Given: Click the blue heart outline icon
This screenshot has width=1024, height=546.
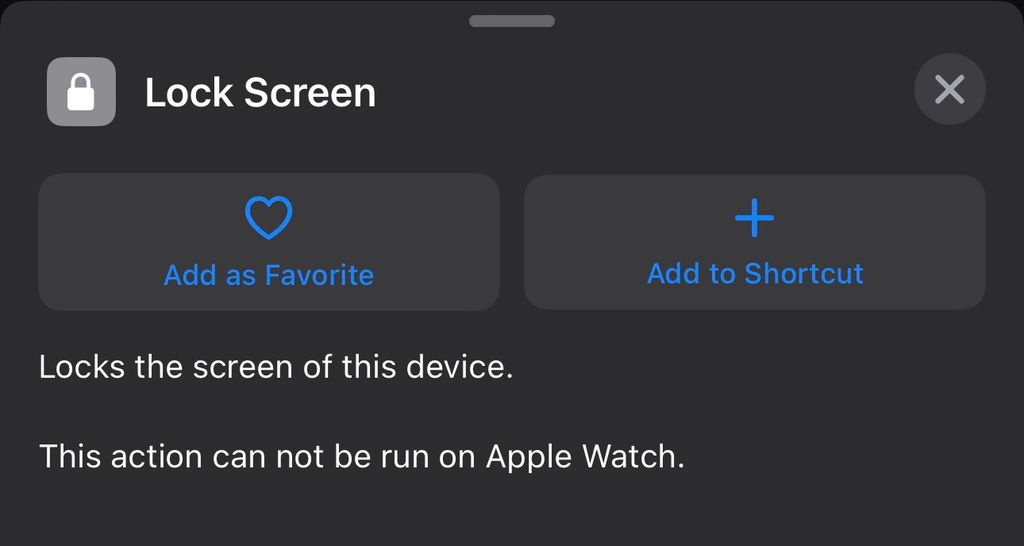Looking at the screenshot, I should (x=268, y=217).
